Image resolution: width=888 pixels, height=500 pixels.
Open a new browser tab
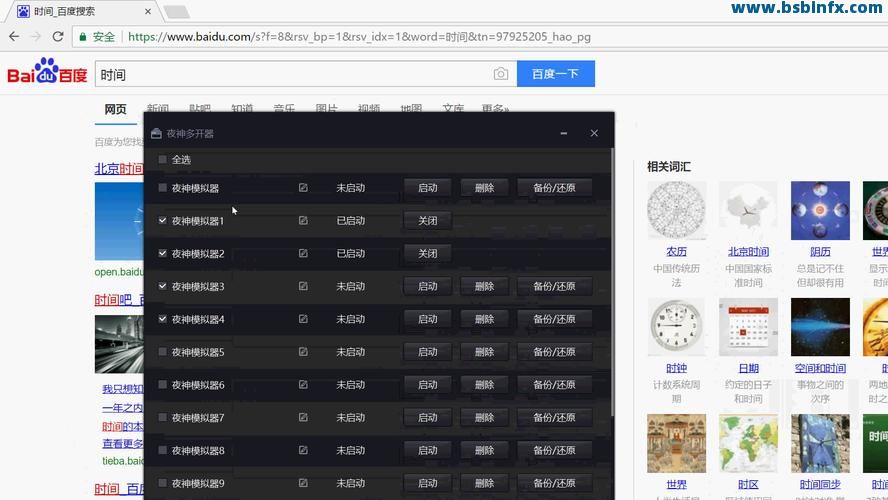click(x=177, y=12)
